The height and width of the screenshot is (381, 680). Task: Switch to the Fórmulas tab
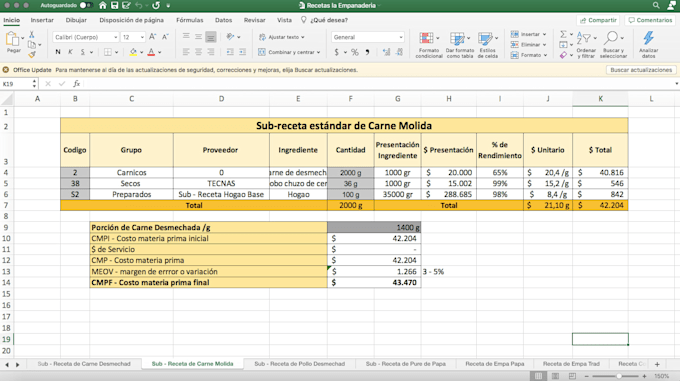[190, 20]
